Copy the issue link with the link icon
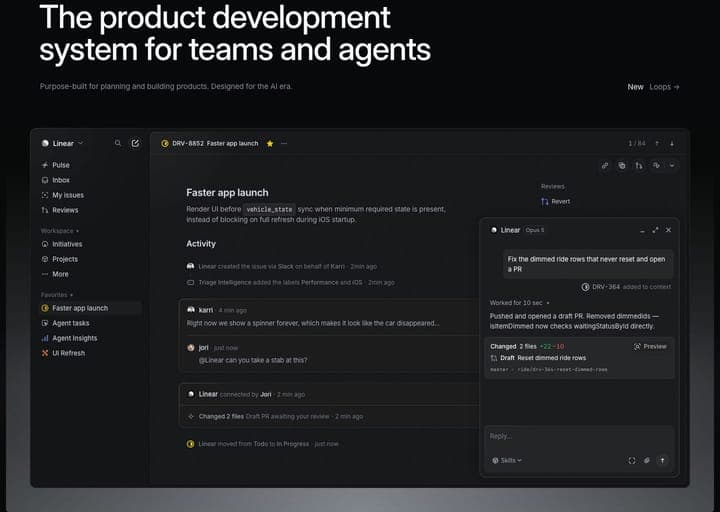 coord(605,166)
